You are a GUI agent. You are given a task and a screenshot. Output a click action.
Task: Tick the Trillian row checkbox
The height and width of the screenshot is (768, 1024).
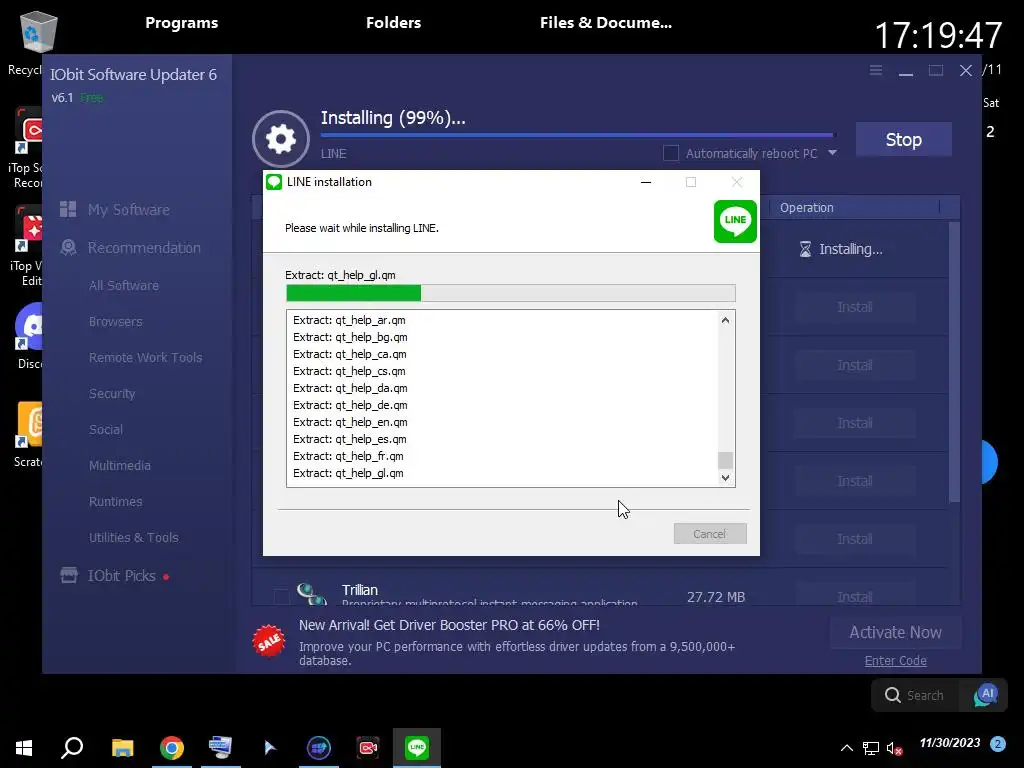pyautogui.click(x=281, y=596)
